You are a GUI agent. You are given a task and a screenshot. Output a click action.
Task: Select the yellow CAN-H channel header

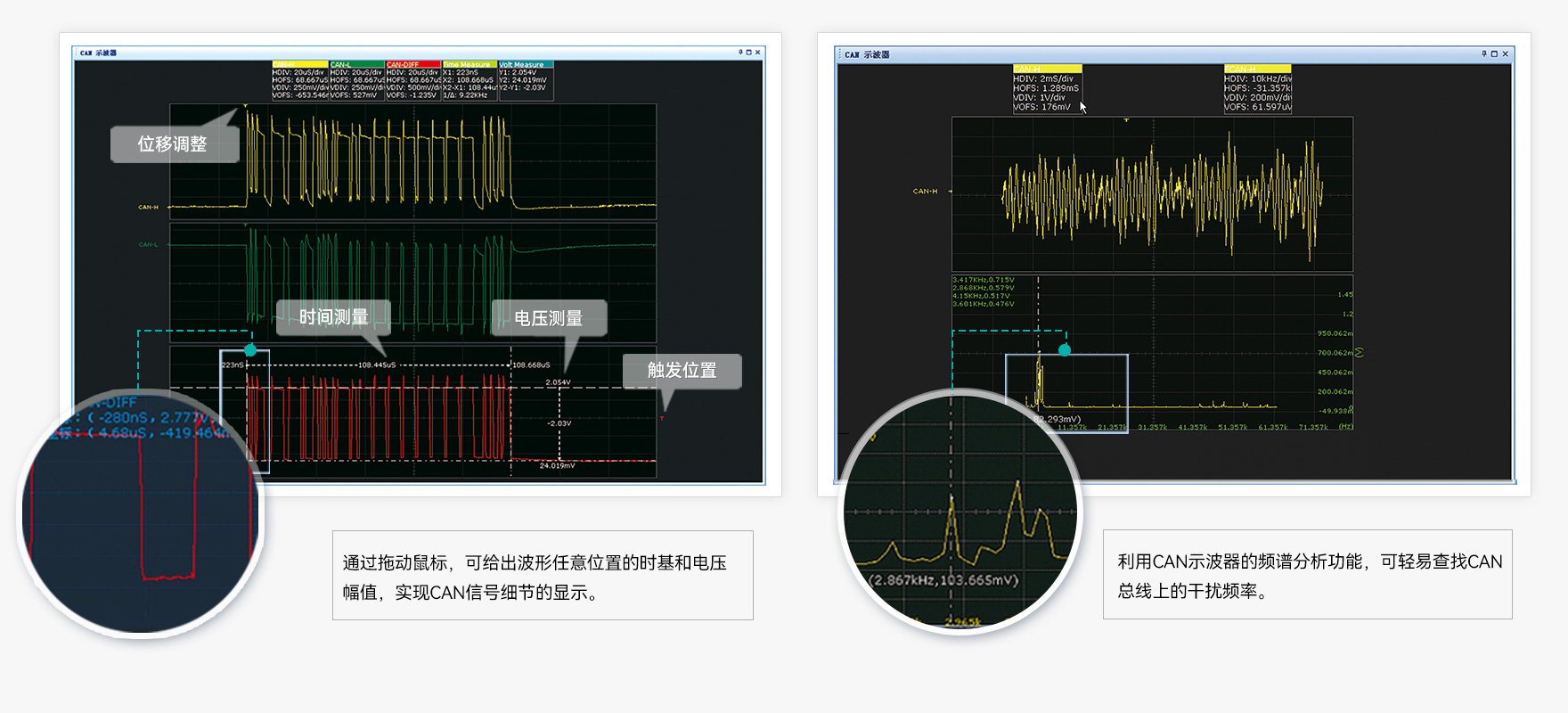click(299, 64)
